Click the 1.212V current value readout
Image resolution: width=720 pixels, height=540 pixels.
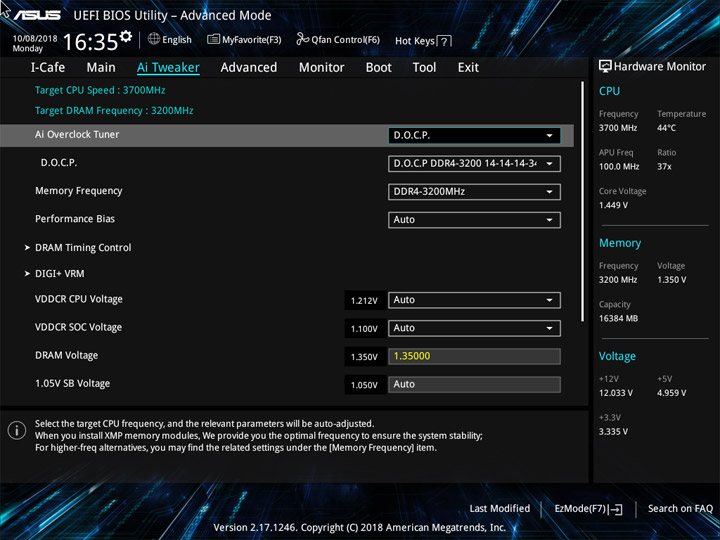365,301
